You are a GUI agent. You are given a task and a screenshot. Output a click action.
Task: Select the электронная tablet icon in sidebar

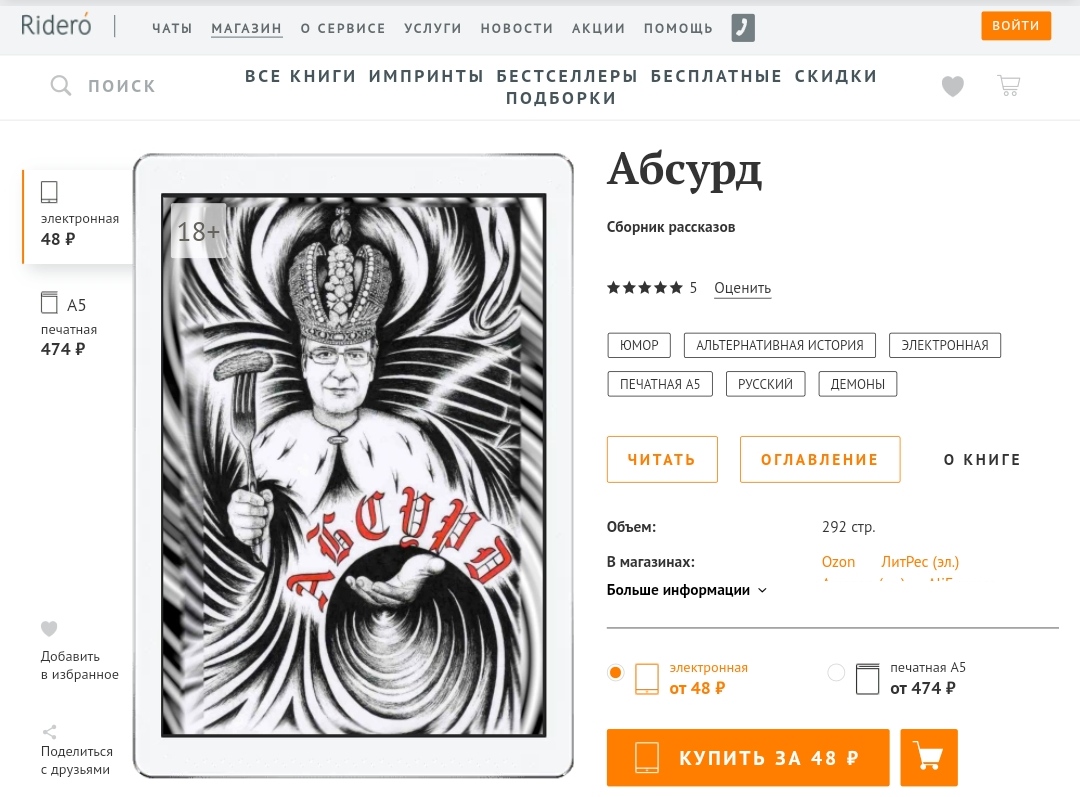[49, 192]
